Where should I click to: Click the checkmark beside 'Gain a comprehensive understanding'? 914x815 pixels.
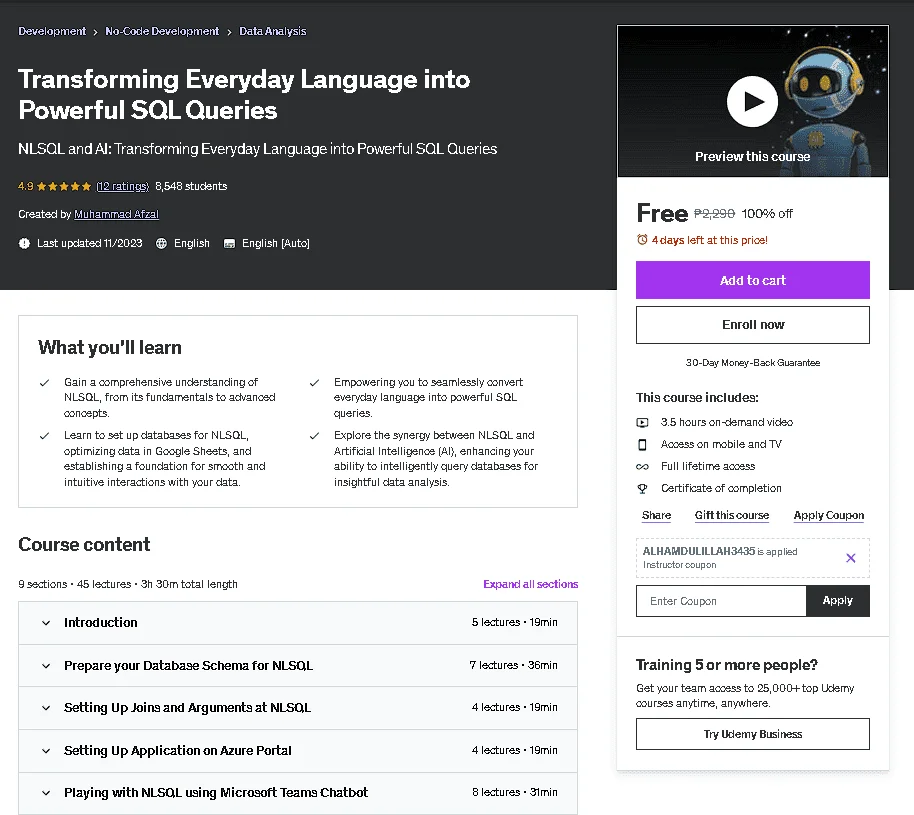coord(44,383)
